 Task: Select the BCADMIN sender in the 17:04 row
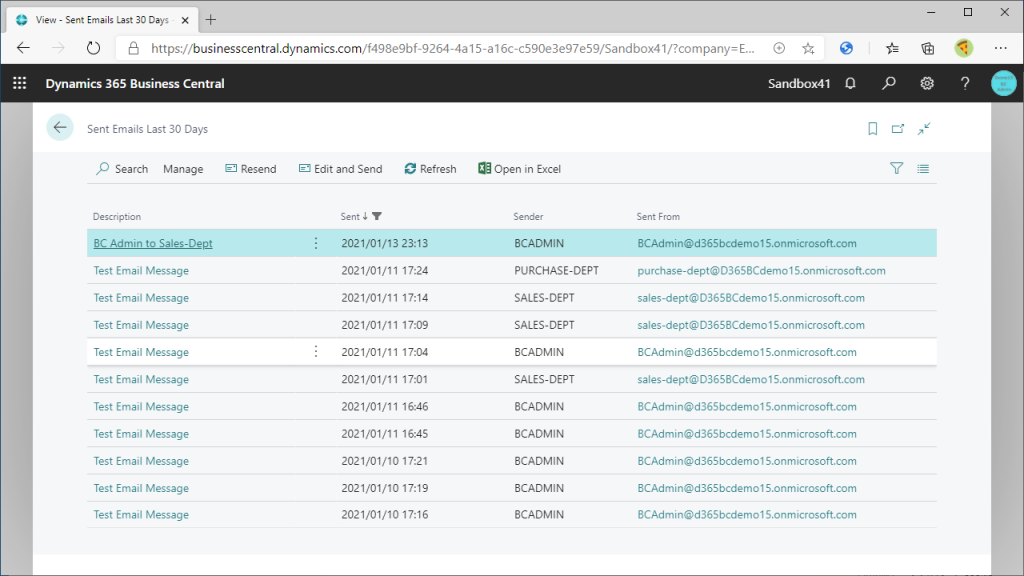tap(539, 352)
